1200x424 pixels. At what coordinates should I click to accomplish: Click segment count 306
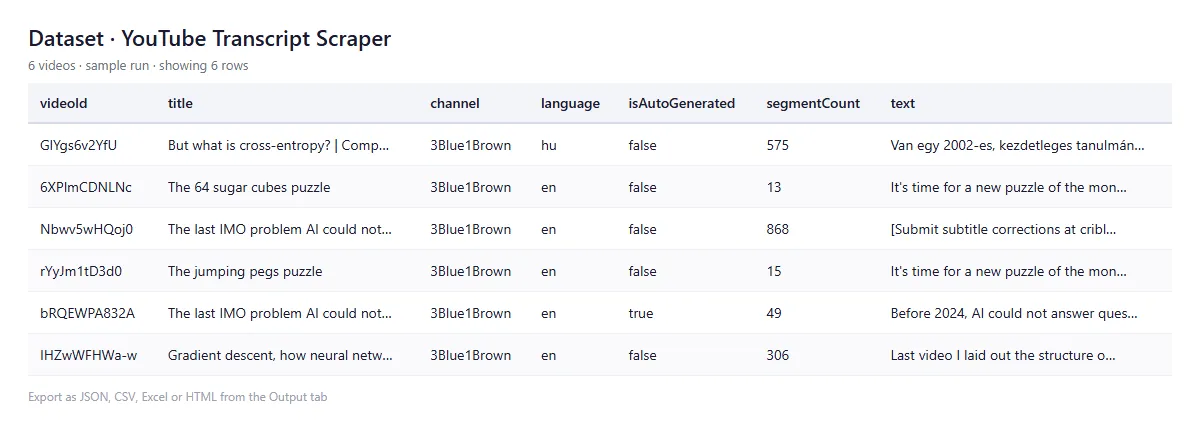pyautogui.click(x=778, y=355)
